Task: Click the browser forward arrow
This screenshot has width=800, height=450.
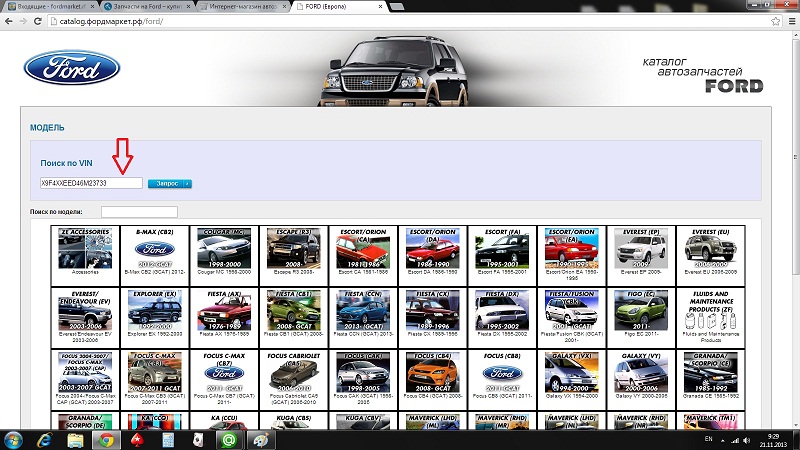Action: 23,21
